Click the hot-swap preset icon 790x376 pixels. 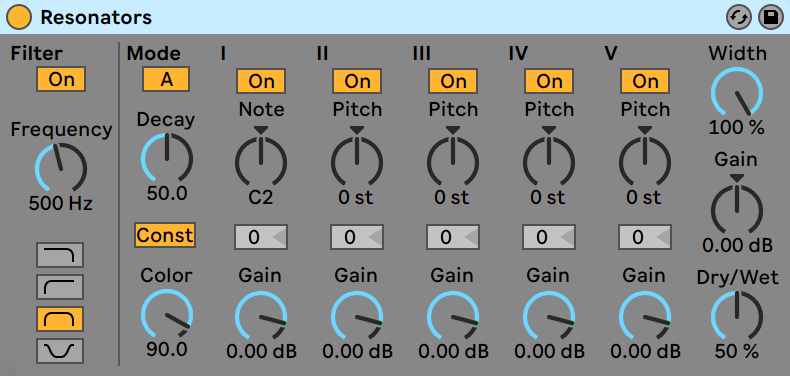coord(739,18)
